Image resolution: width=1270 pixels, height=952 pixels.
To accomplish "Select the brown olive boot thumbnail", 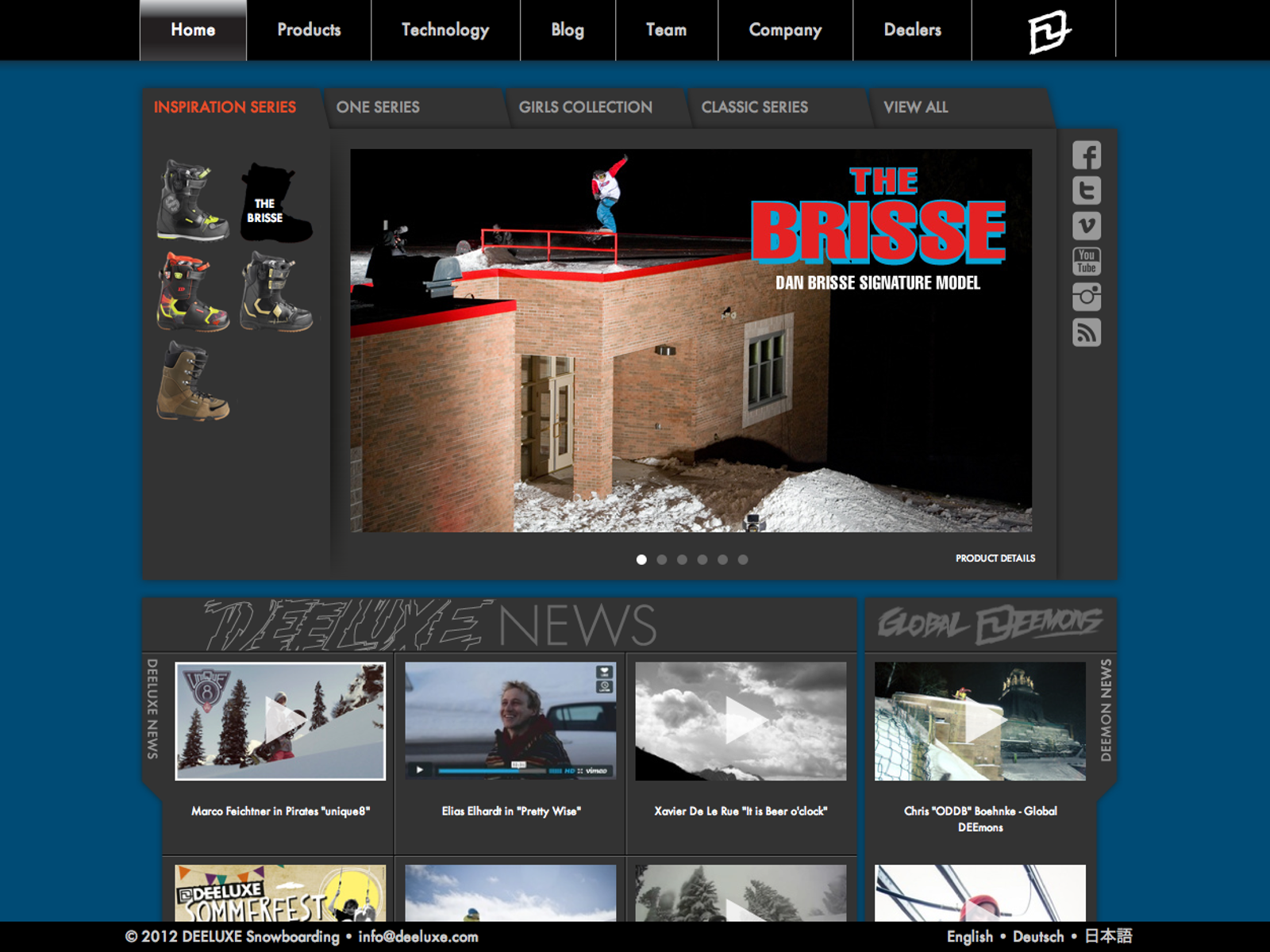I will (192, 381).
